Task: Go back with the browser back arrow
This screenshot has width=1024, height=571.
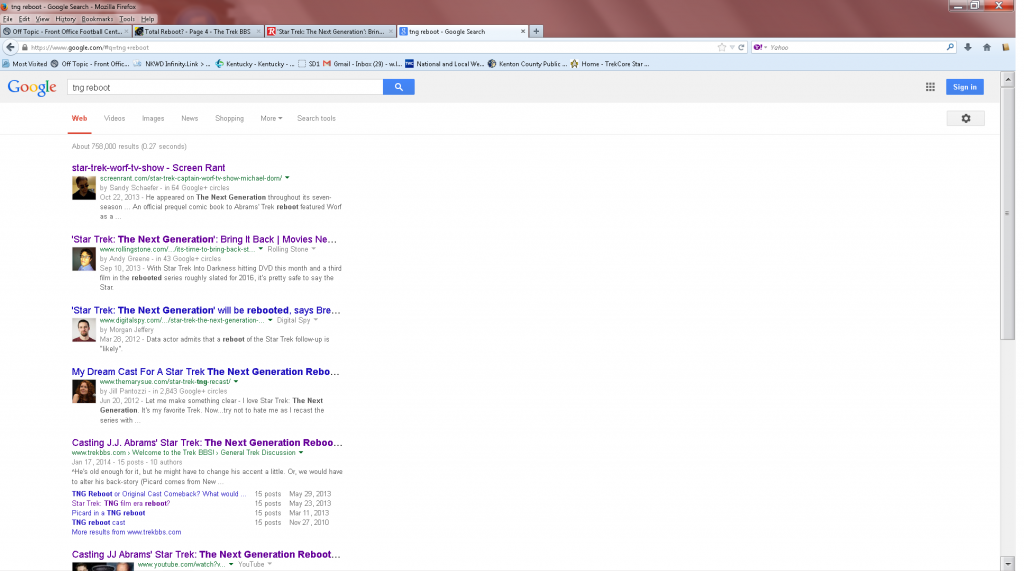Action: point(10,47)
